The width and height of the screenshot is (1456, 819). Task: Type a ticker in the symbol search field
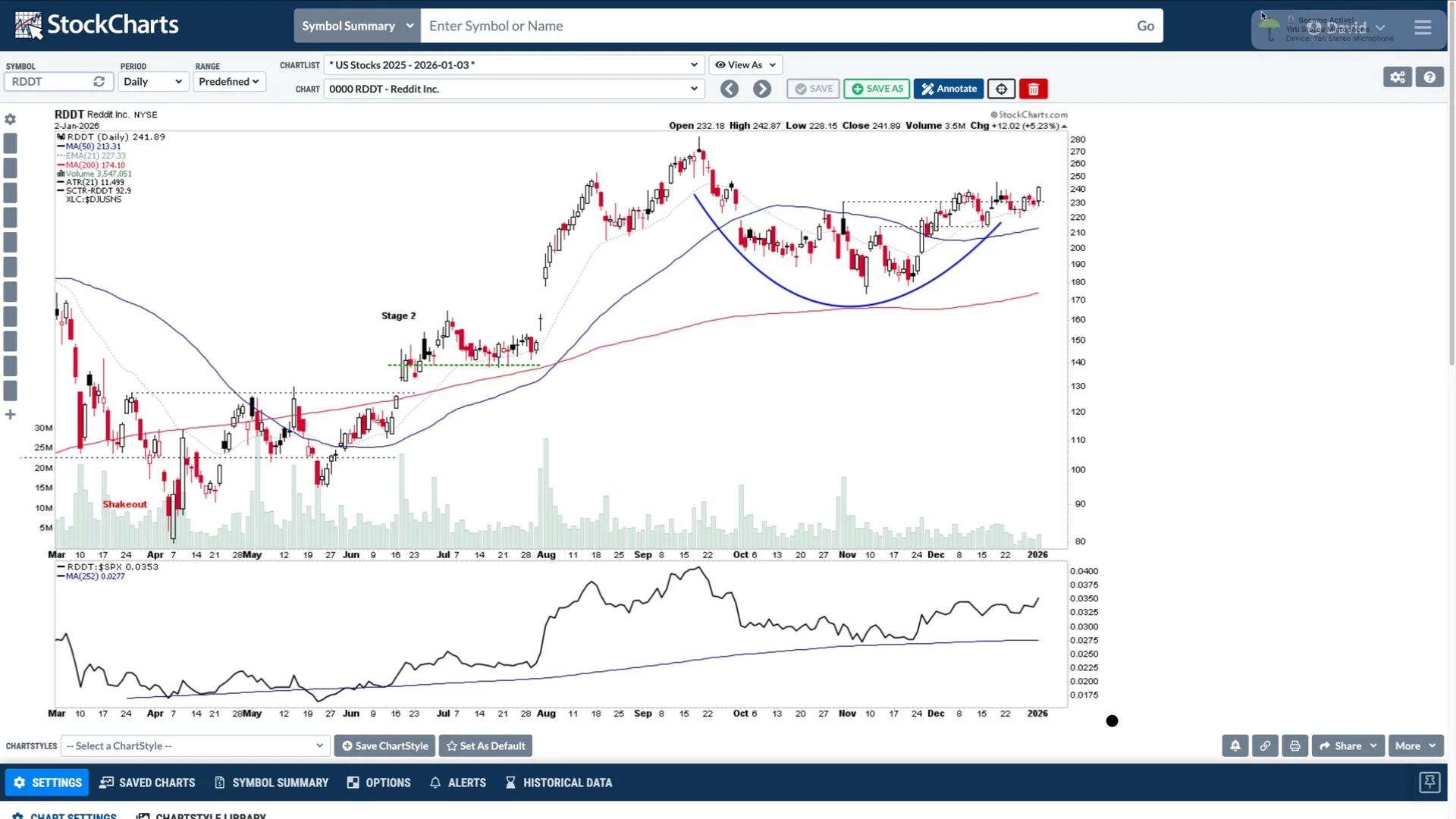tap(758, 25)
